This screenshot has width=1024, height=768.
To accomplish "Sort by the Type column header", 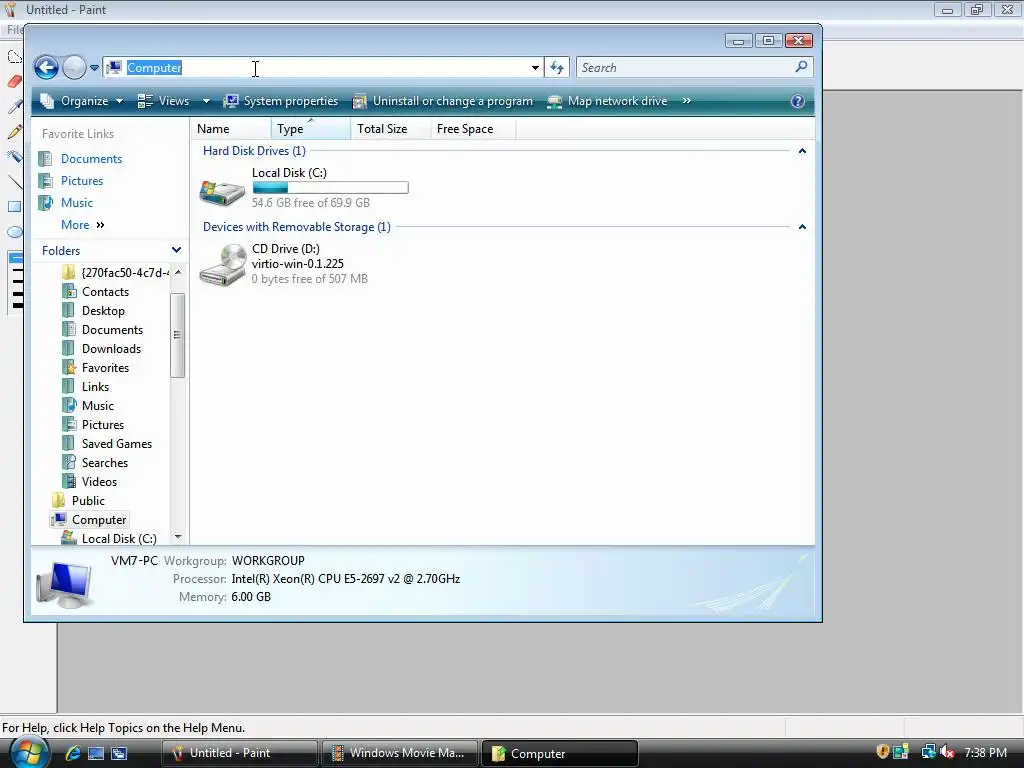I will 311,129.
